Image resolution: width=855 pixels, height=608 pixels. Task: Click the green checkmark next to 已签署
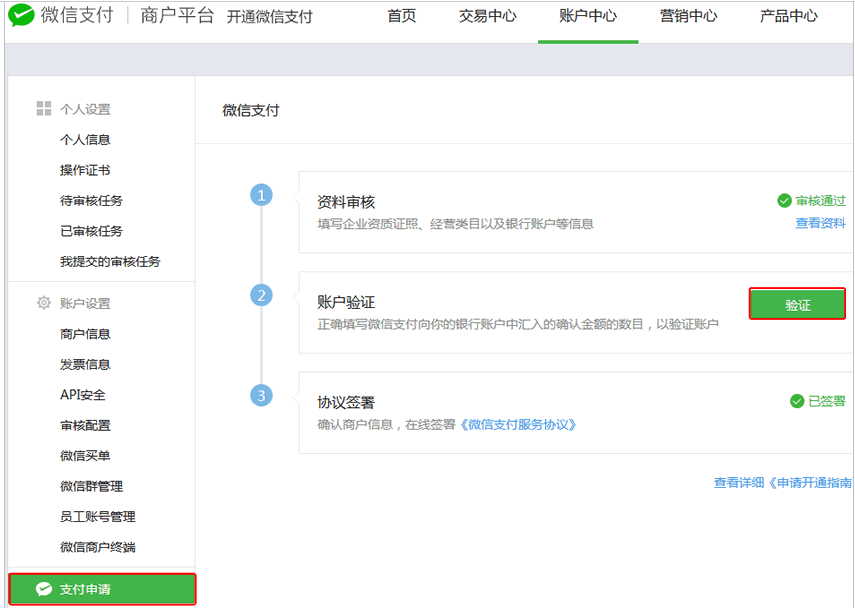797,401
